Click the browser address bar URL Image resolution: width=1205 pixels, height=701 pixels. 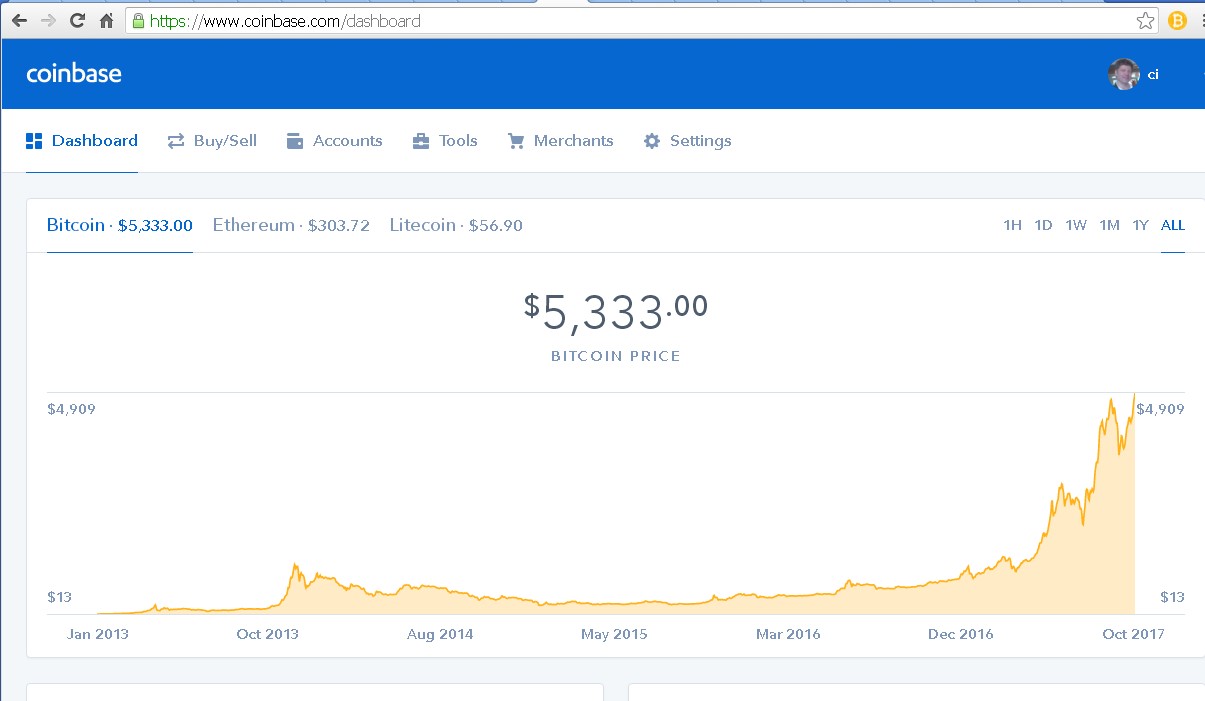[x=285, y=20]
